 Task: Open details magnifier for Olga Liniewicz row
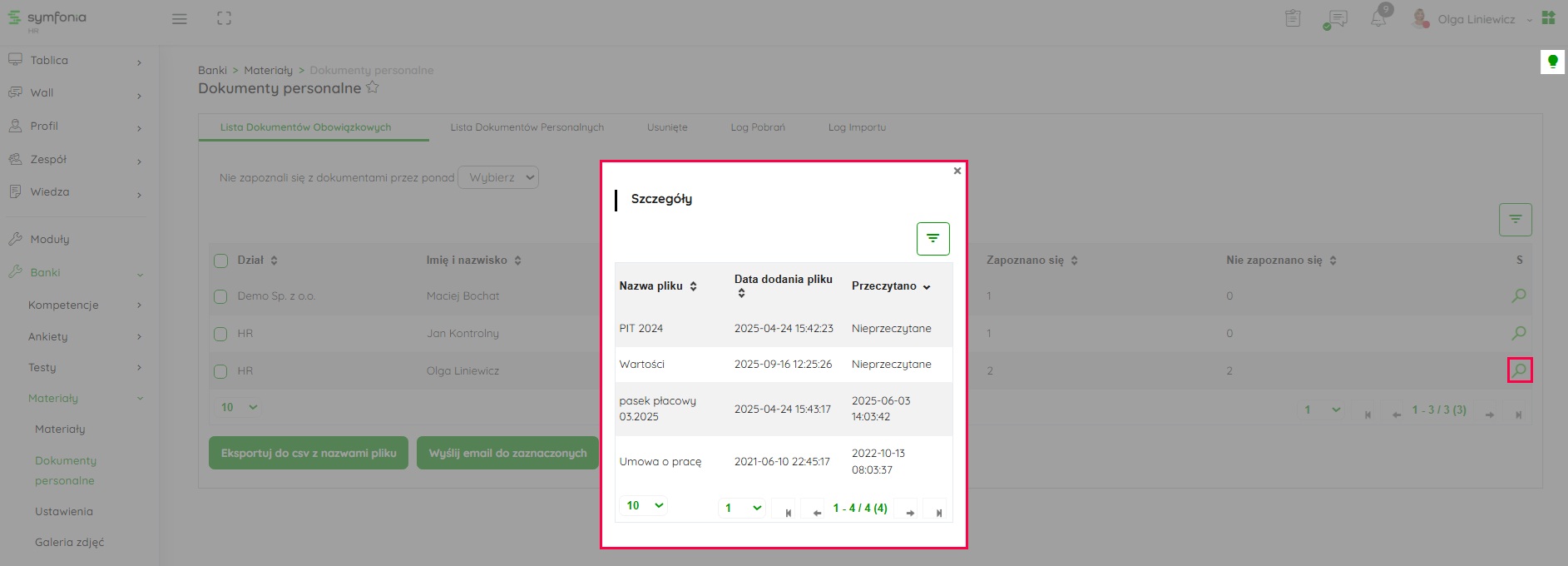tap(1519, 370)
